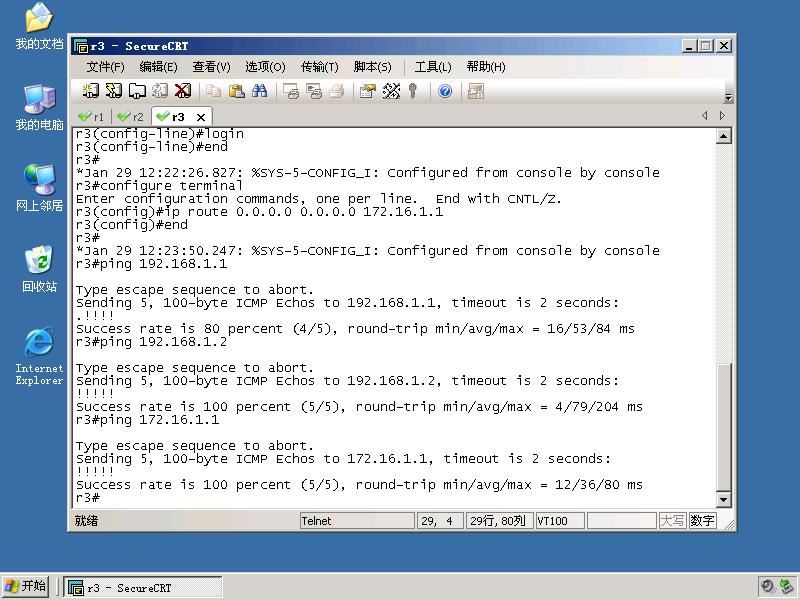Open the 选项(O) menu
The image size is (800, 600).
click(x=265, y=67)
